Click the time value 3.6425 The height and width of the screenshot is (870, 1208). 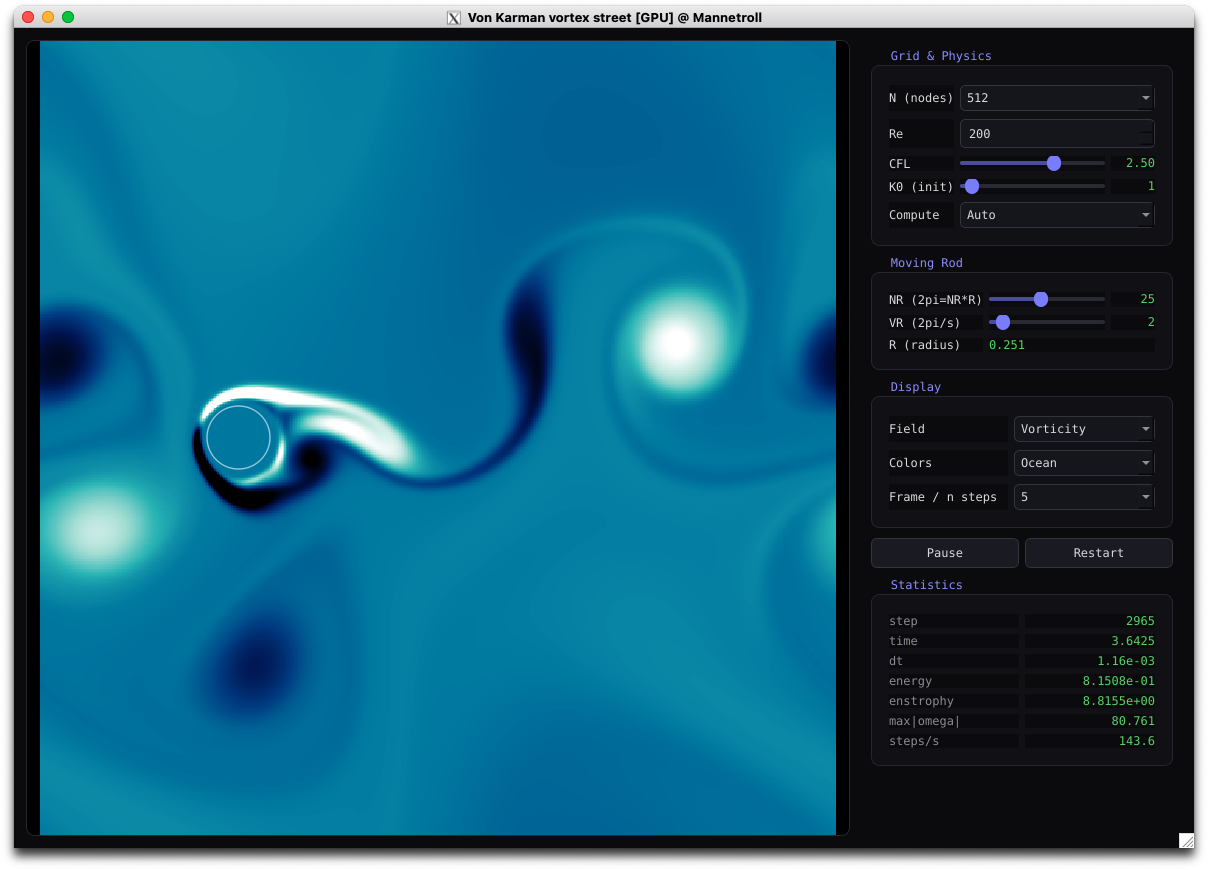pyautogui.click(x=1133, y=641)
